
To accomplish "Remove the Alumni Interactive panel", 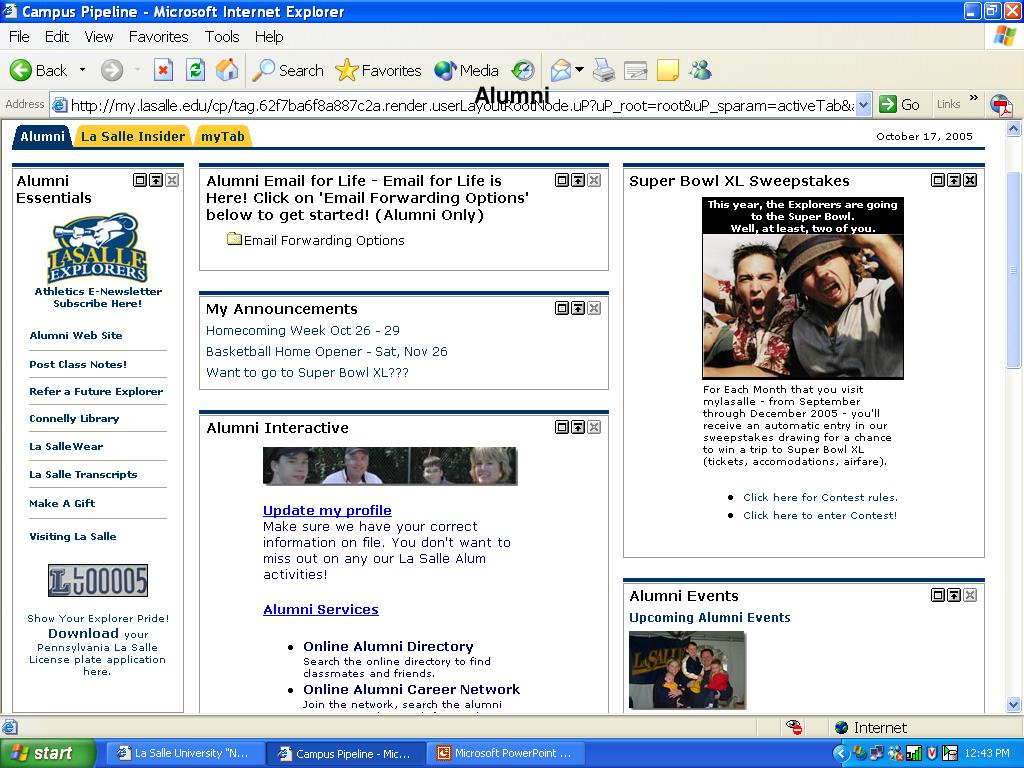I will point(594,427).
